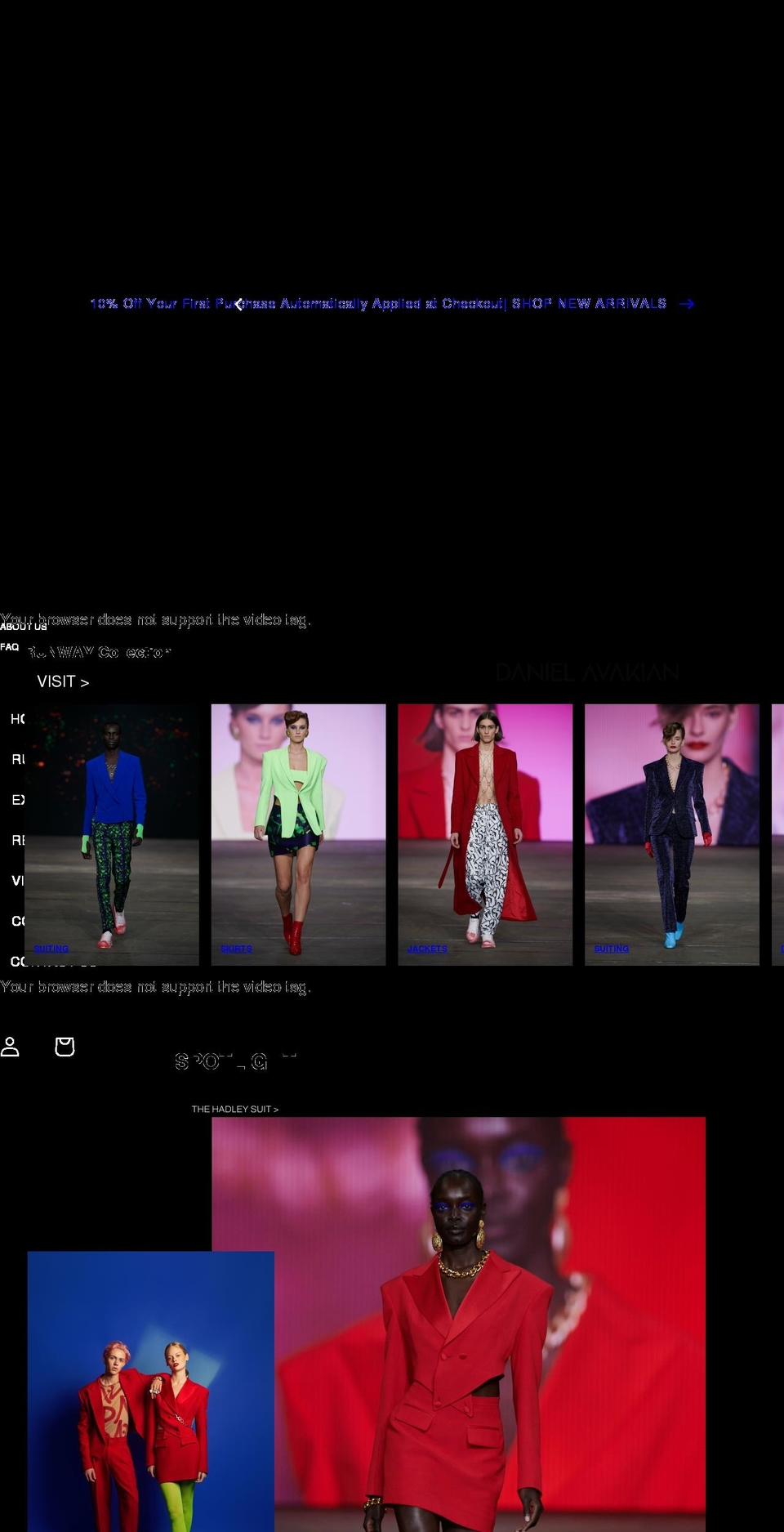784x1532 pixels.
Task: Open the ABOUT US link
Action: [24, 627]
